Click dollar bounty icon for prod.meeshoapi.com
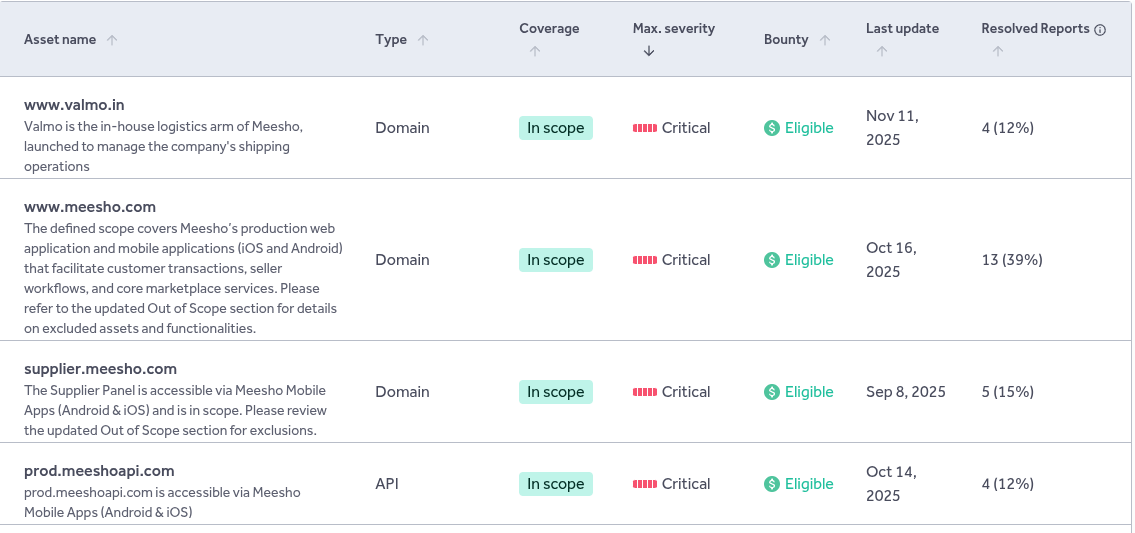 tap(772, 484)
